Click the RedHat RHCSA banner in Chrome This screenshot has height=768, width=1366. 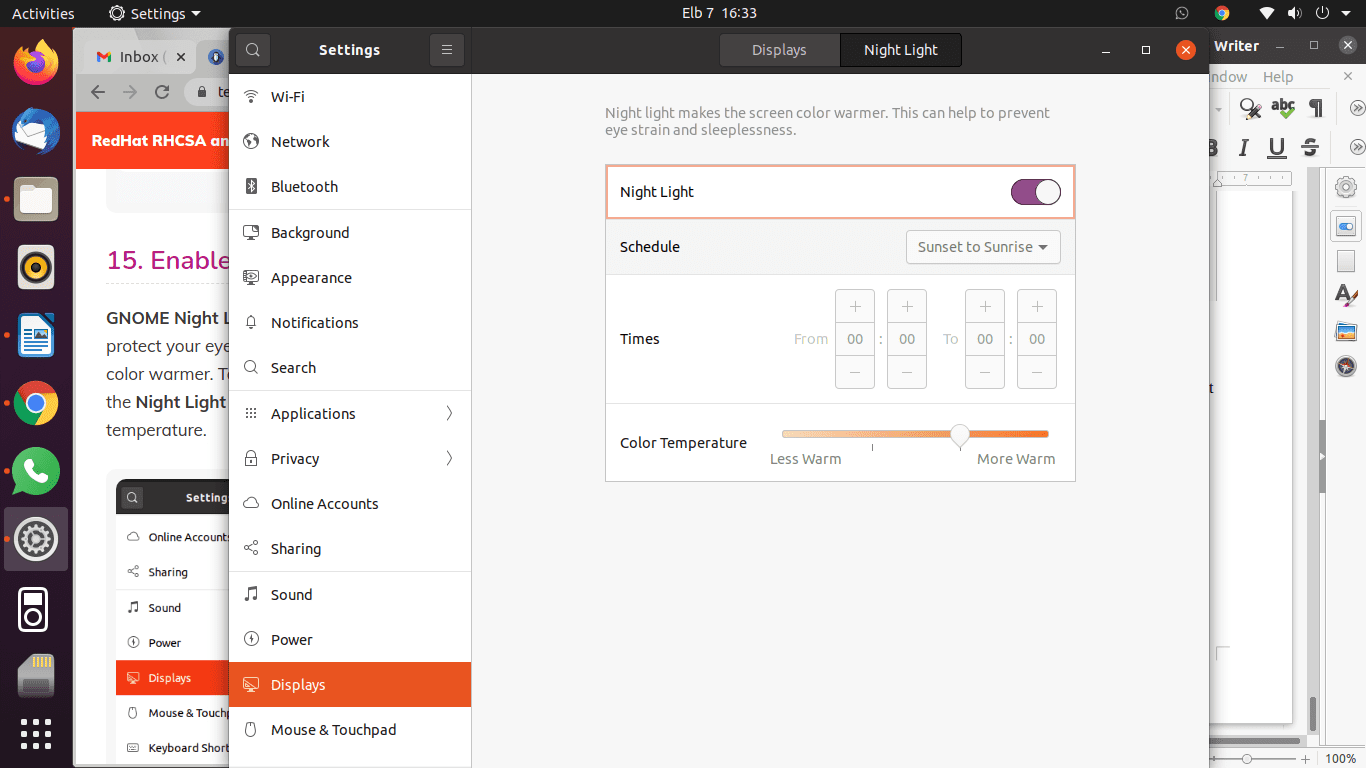[152, 140]
